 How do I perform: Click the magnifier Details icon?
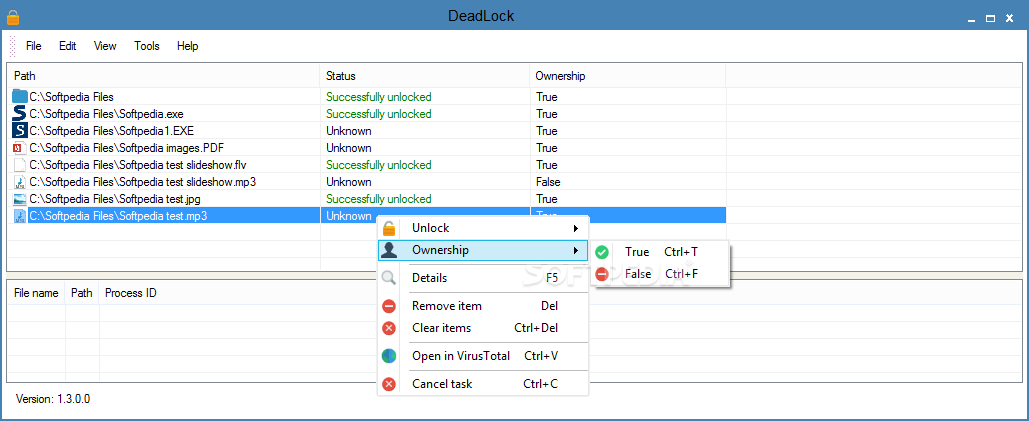click(x=389, y=278)
